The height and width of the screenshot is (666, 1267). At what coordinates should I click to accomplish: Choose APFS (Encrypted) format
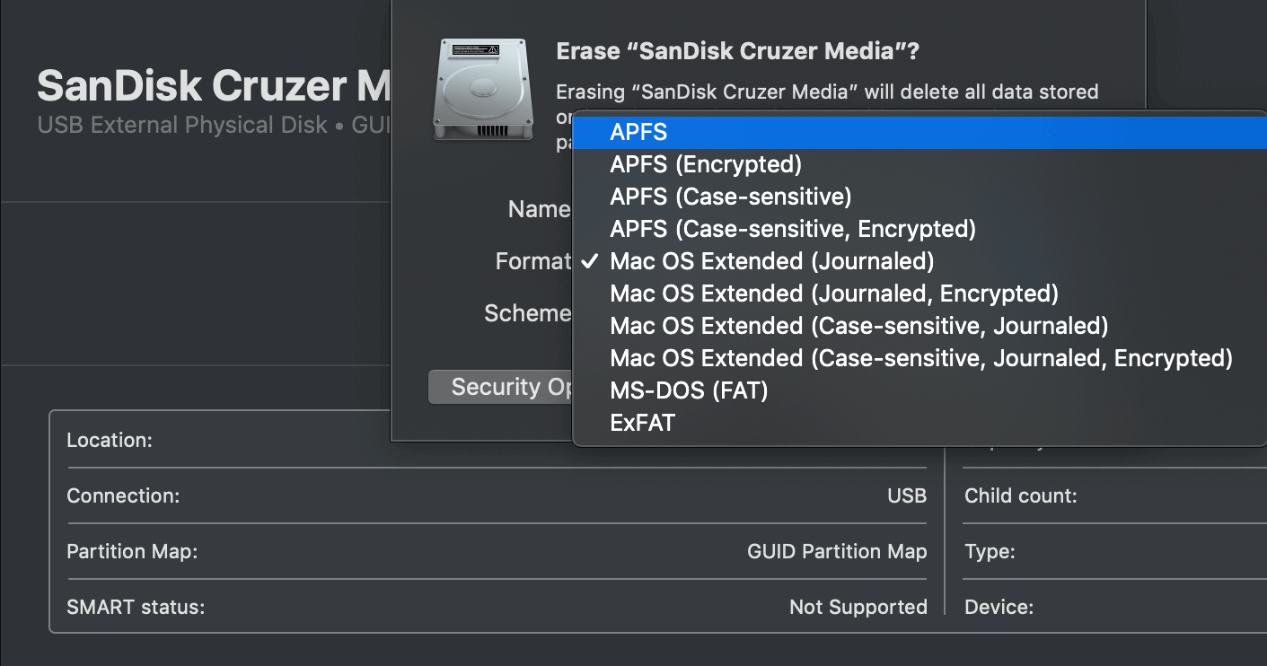tap(705, 164)
